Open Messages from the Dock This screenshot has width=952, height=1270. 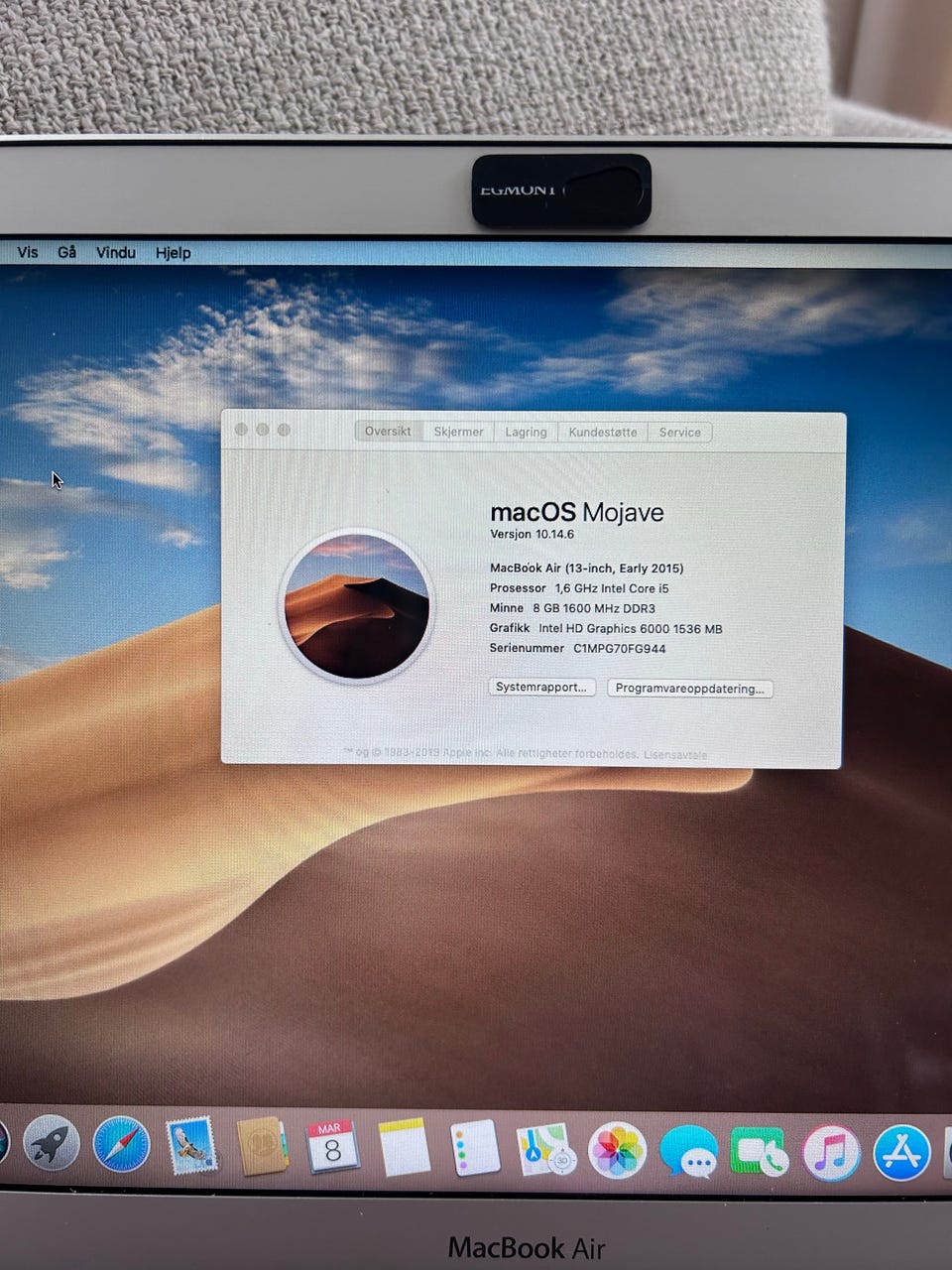[x=688, y=1153]
